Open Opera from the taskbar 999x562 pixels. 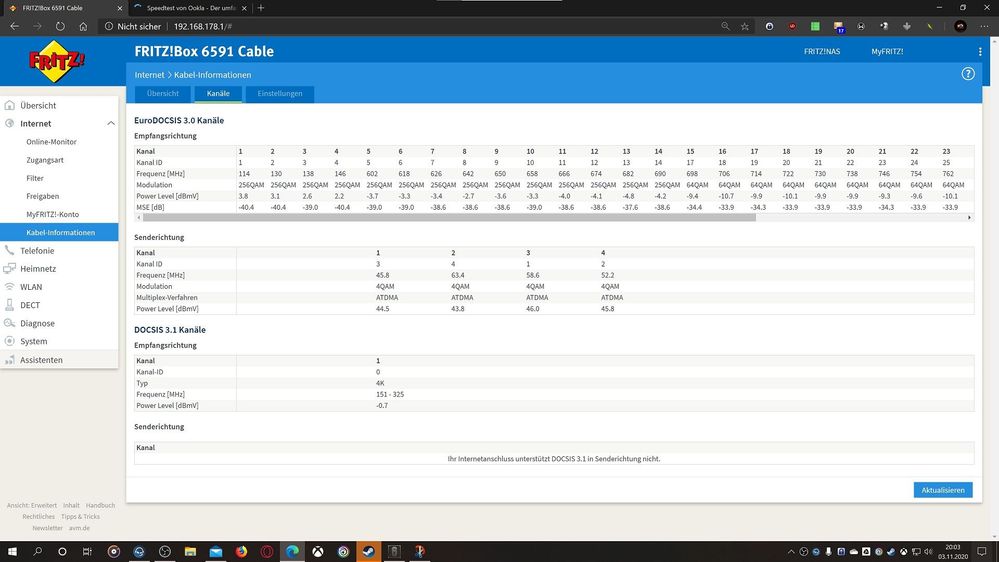[x=267, y=551]
